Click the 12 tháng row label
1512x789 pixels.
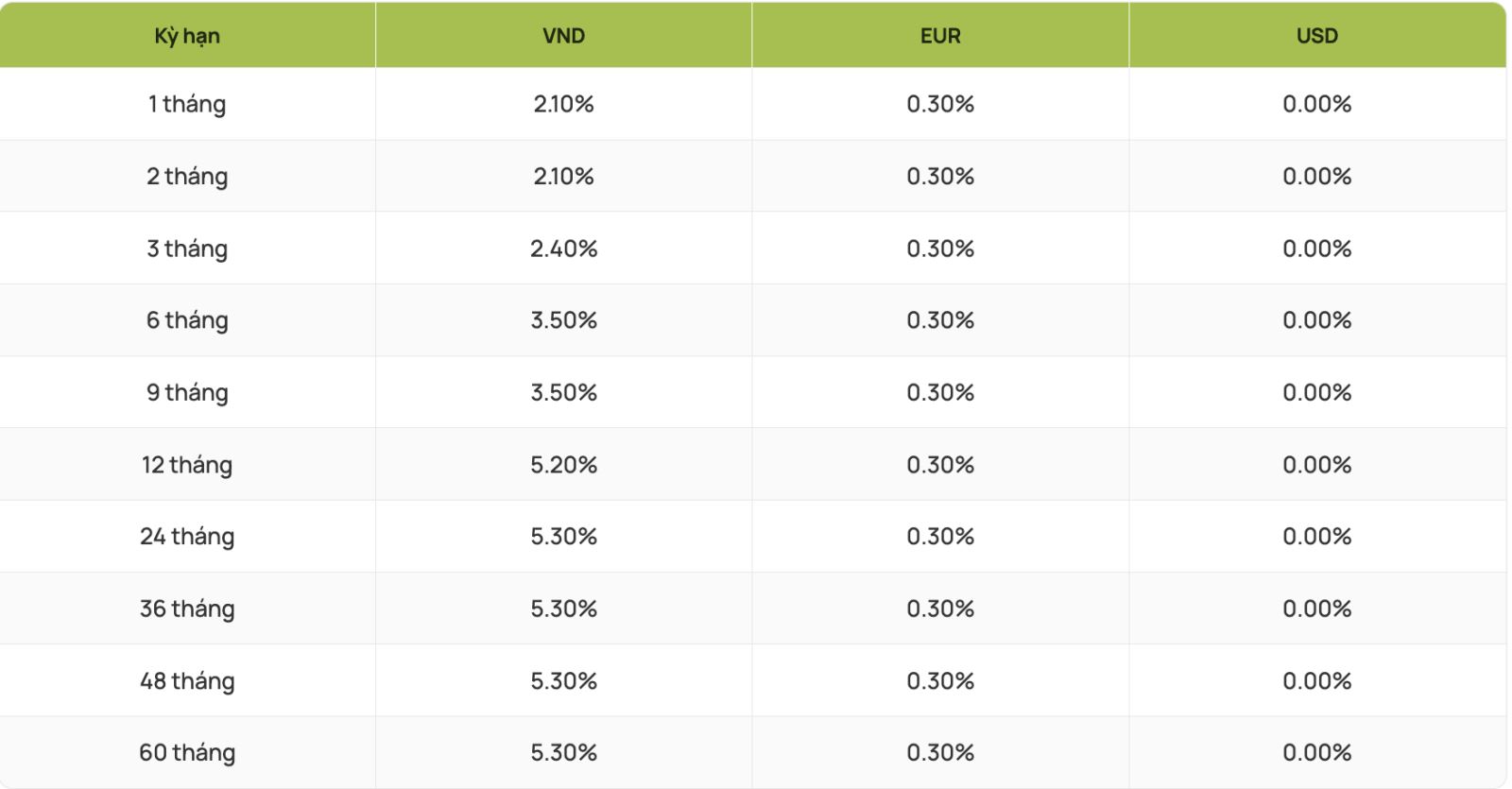[187, 465]
